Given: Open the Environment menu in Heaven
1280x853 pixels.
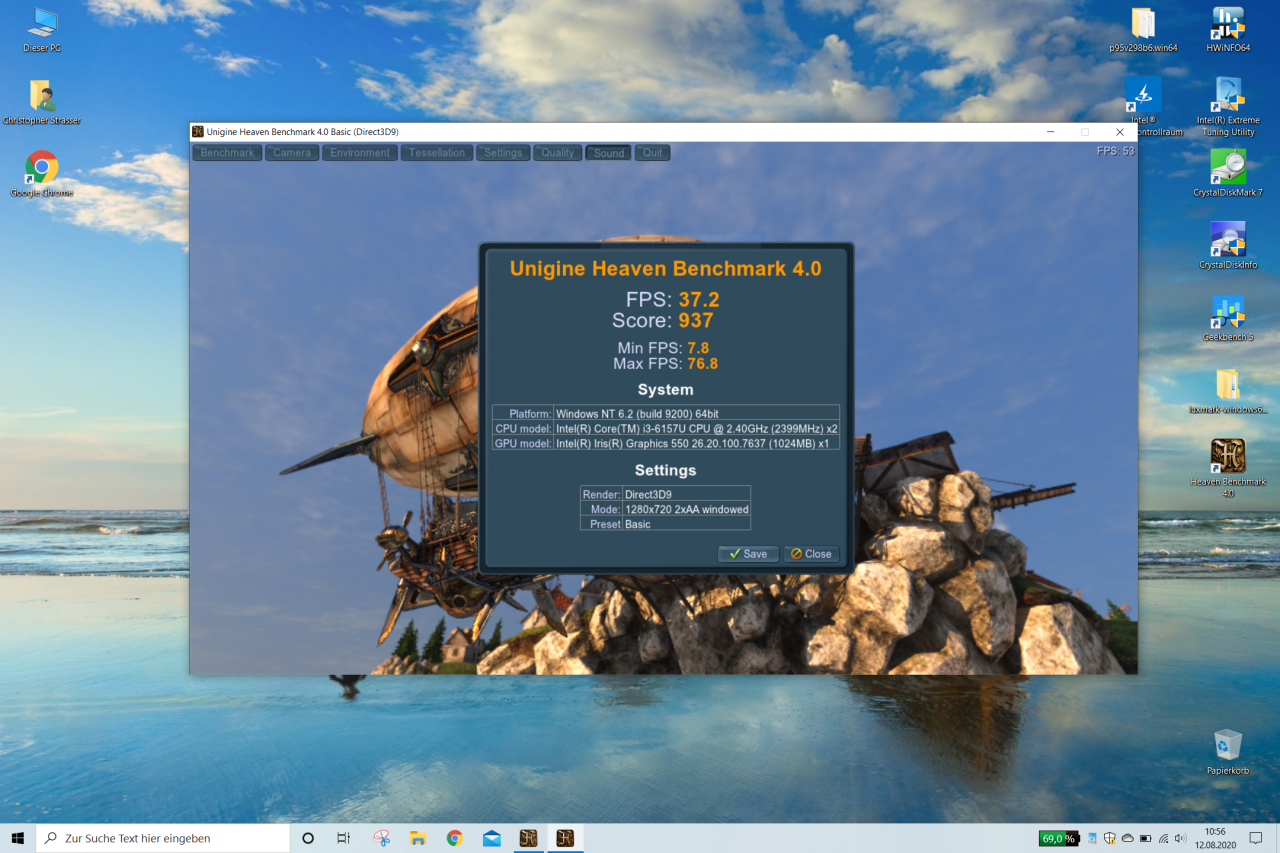Looking at the screenshot, I should tap(360, 153).
